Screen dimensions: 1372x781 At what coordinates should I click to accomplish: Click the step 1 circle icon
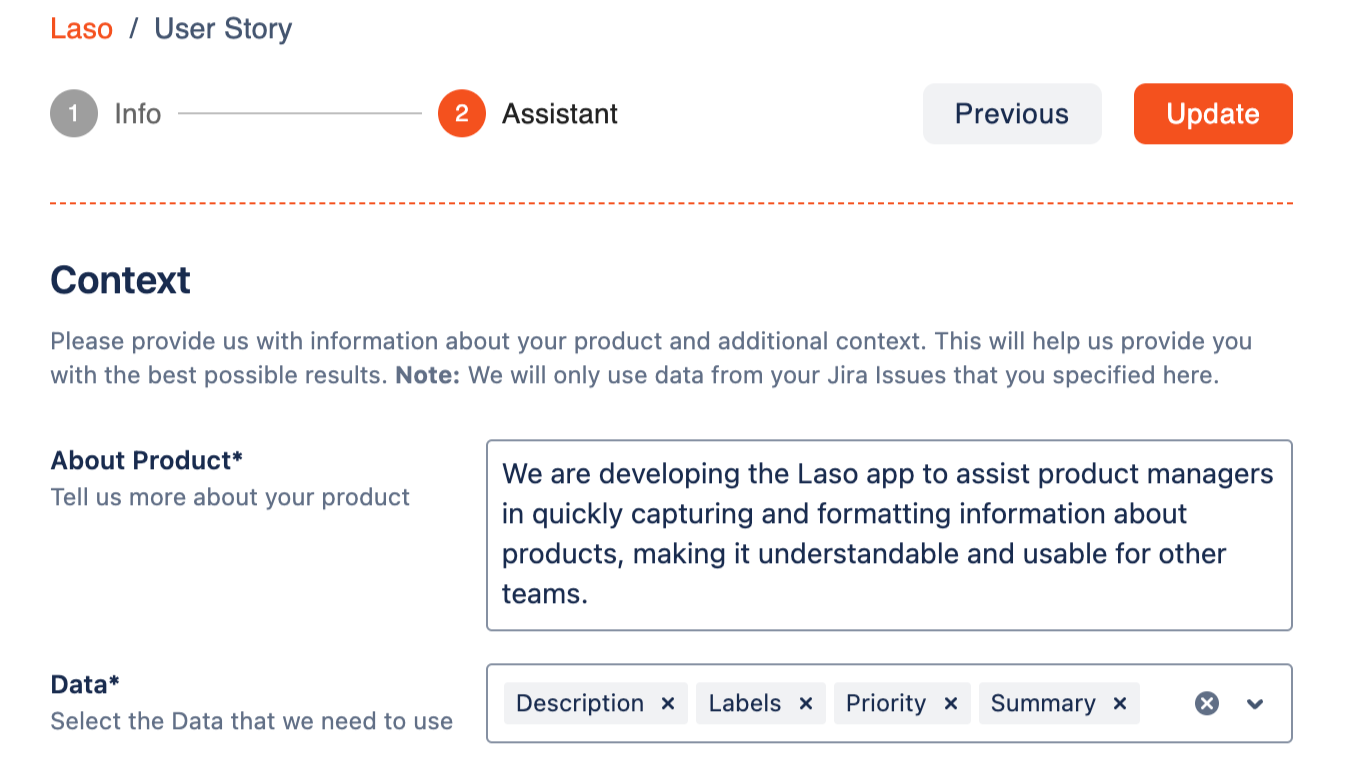(74, 114)
